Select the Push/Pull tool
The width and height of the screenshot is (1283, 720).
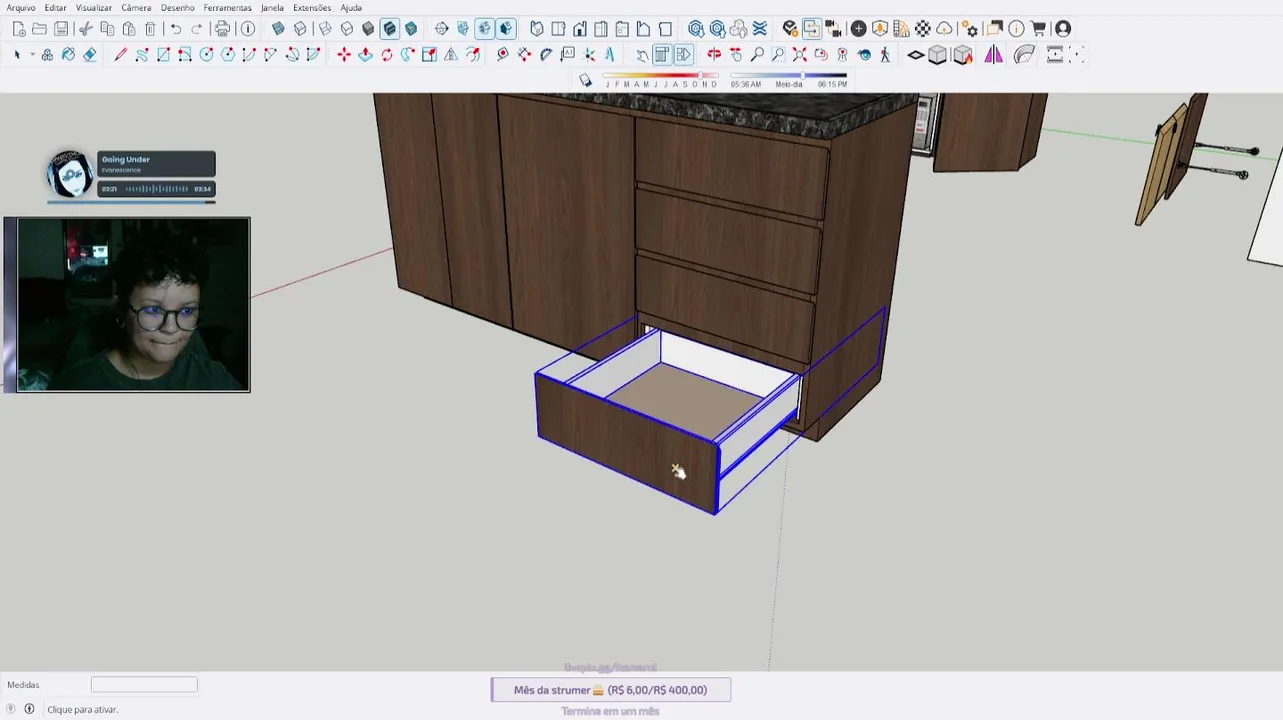tap(365, 55)
